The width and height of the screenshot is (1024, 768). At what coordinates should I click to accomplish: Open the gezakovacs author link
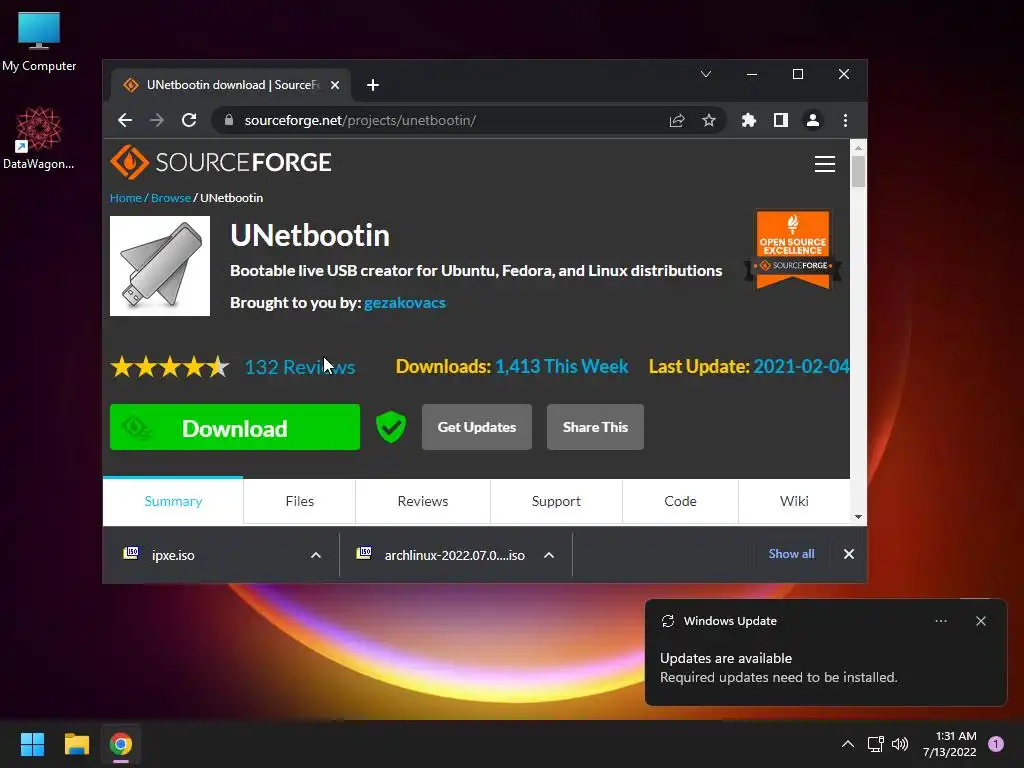(405, 302)
